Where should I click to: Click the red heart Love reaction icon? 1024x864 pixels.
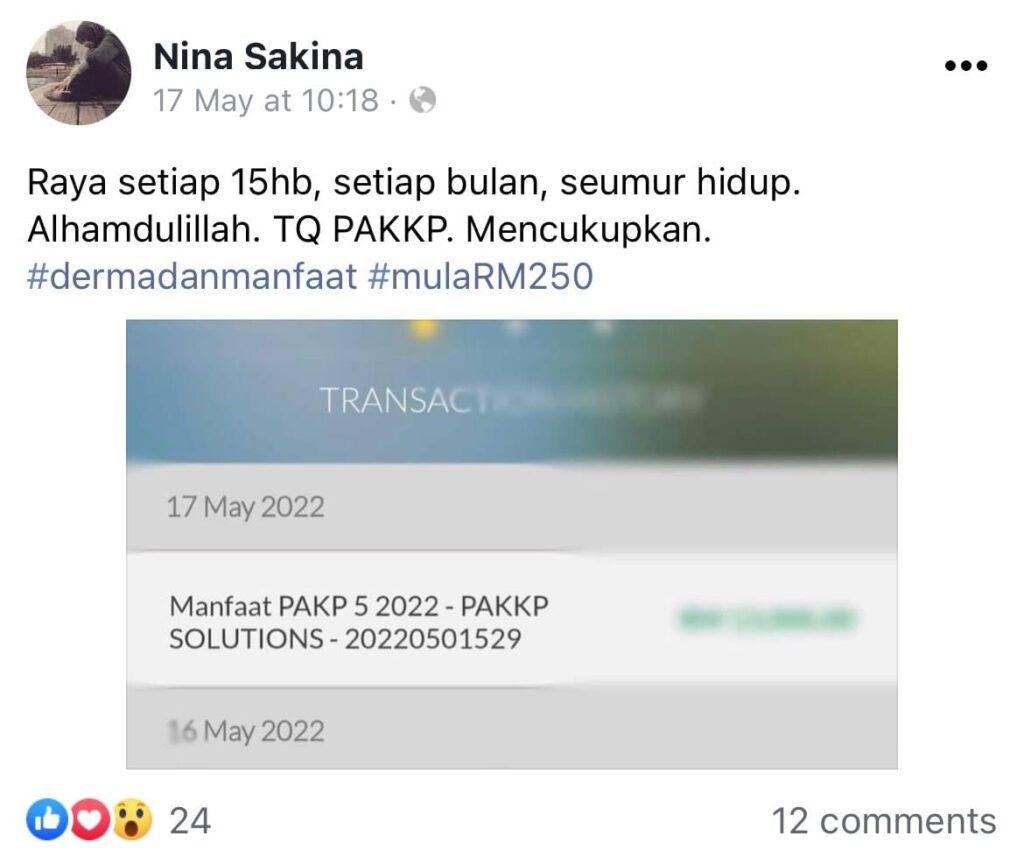coord(89,820)
